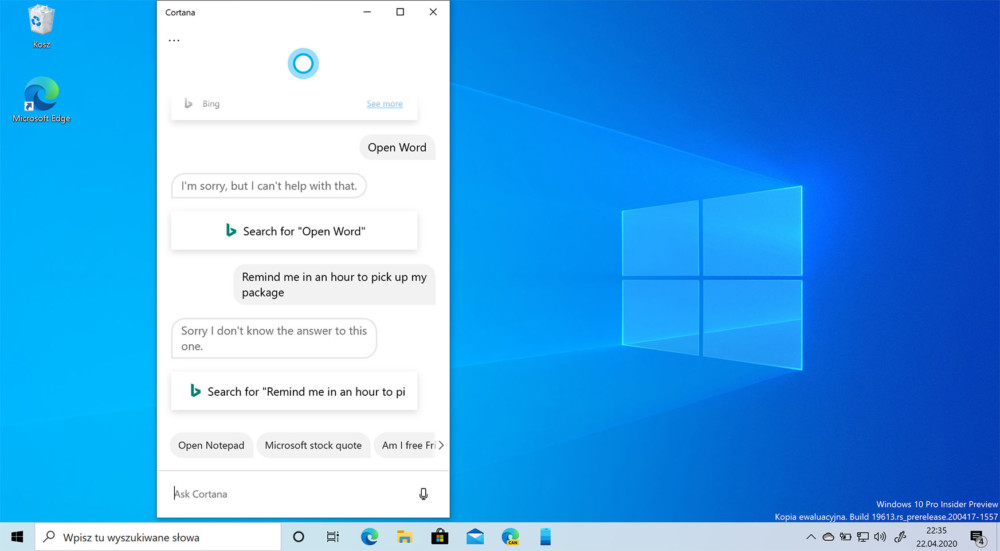Open the Action Center notifications icon
The width and height of the screenshot is (1000, 551).
(978, 538)
